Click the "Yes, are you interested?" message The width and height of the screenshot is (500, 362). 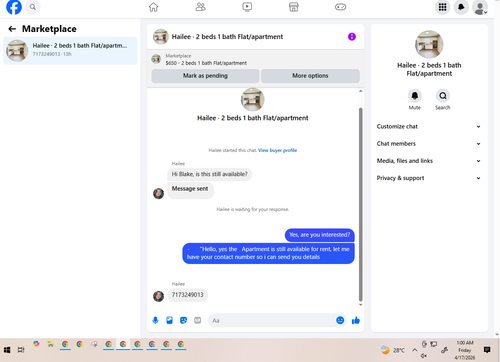coord(320,235)
